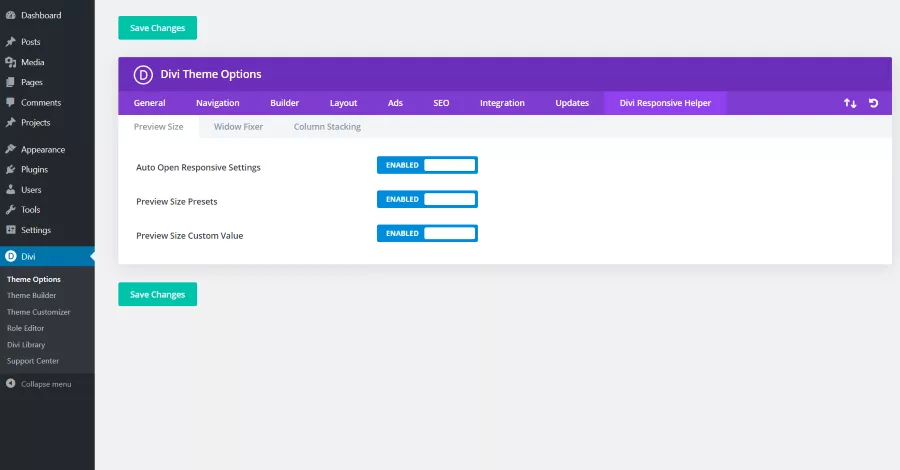The image size is (900, 470).
Task: Click the Media library icon
Action: [x=10, y=62]
